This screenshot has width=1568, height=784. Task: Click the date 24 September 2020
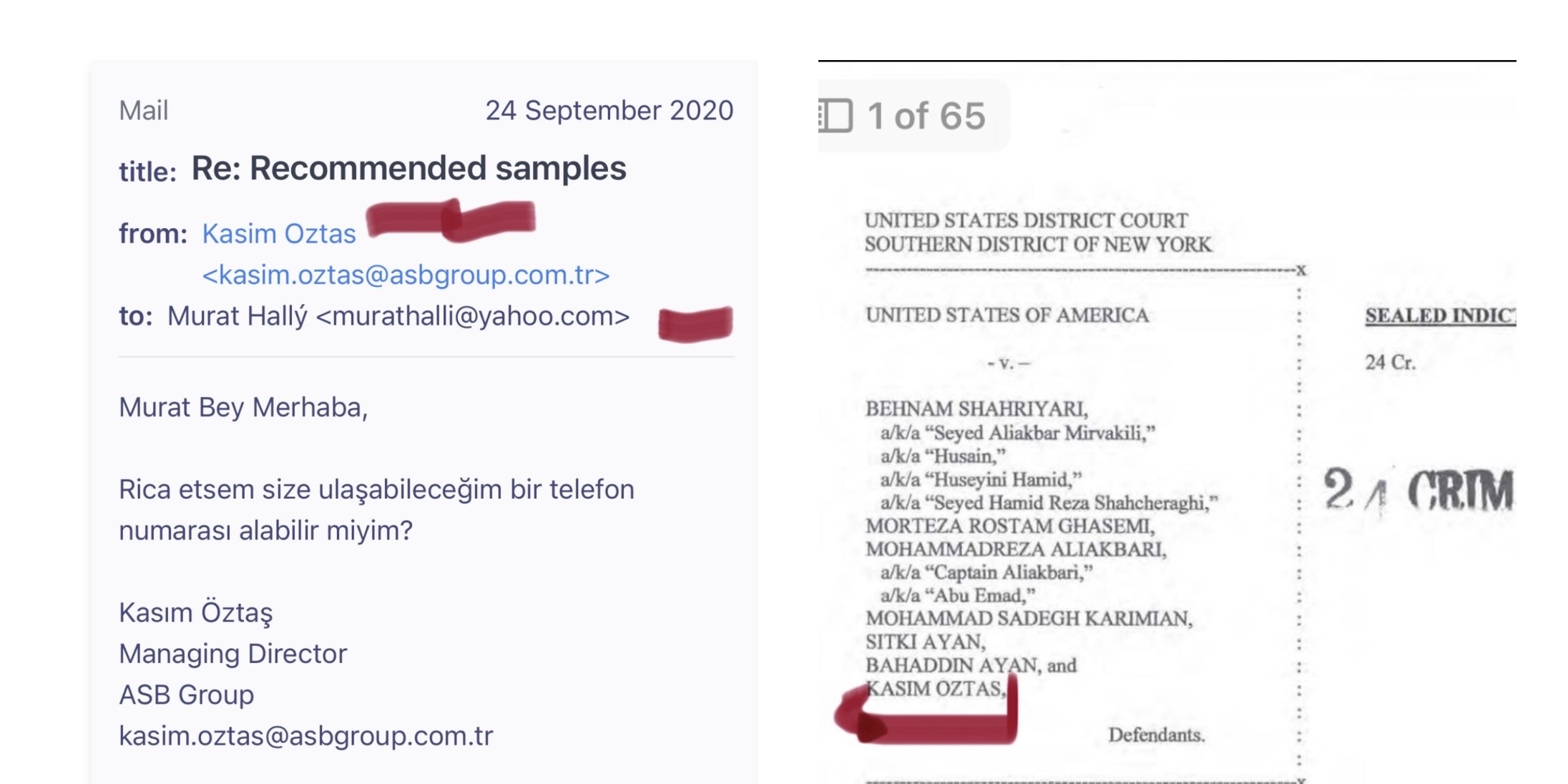pos(609,111)
